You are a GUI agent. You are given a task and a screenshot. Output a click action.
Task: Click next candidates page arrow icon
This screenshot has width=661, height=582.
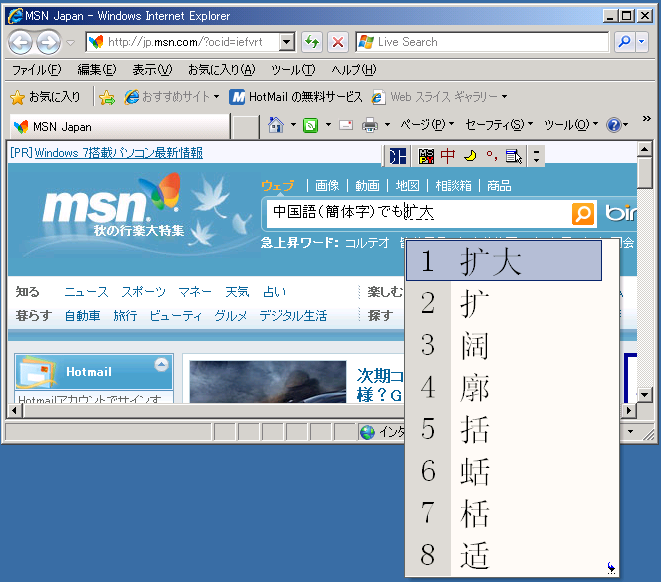click(x=611, y=567)
